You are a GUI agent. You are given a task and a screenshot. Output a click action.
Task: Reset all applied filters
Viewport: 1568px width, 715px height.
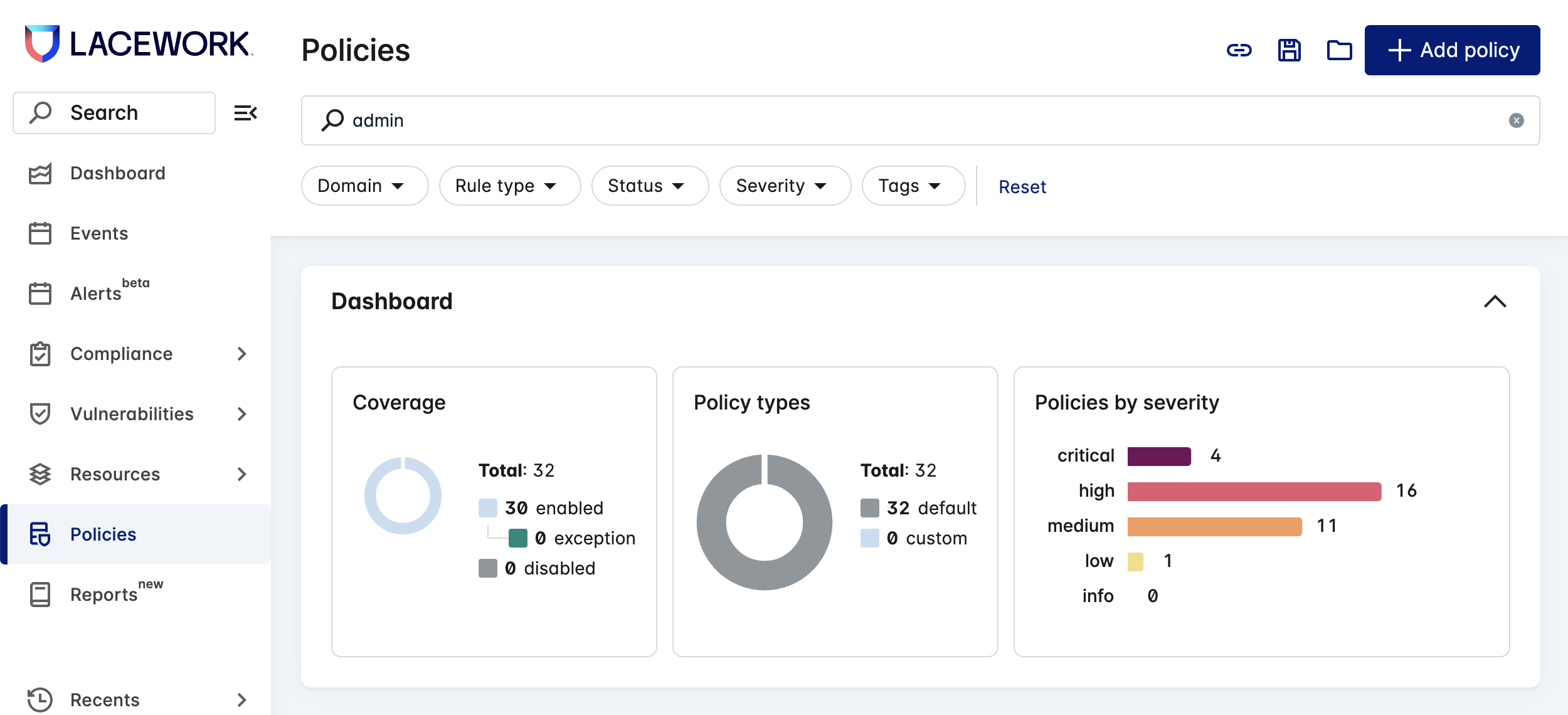click(1022, 186)
